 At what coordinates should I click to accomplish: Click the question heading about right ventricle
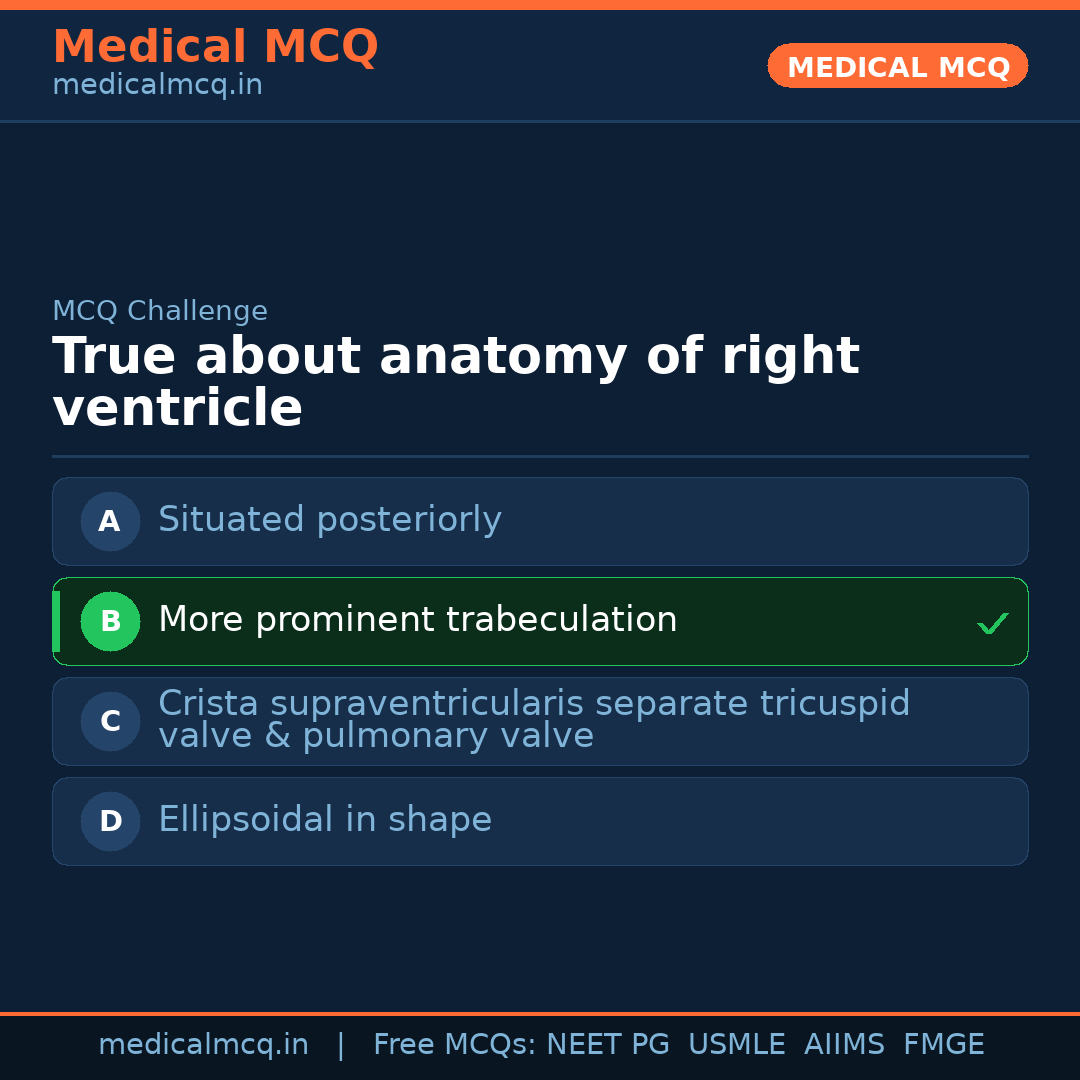[455, 382]
